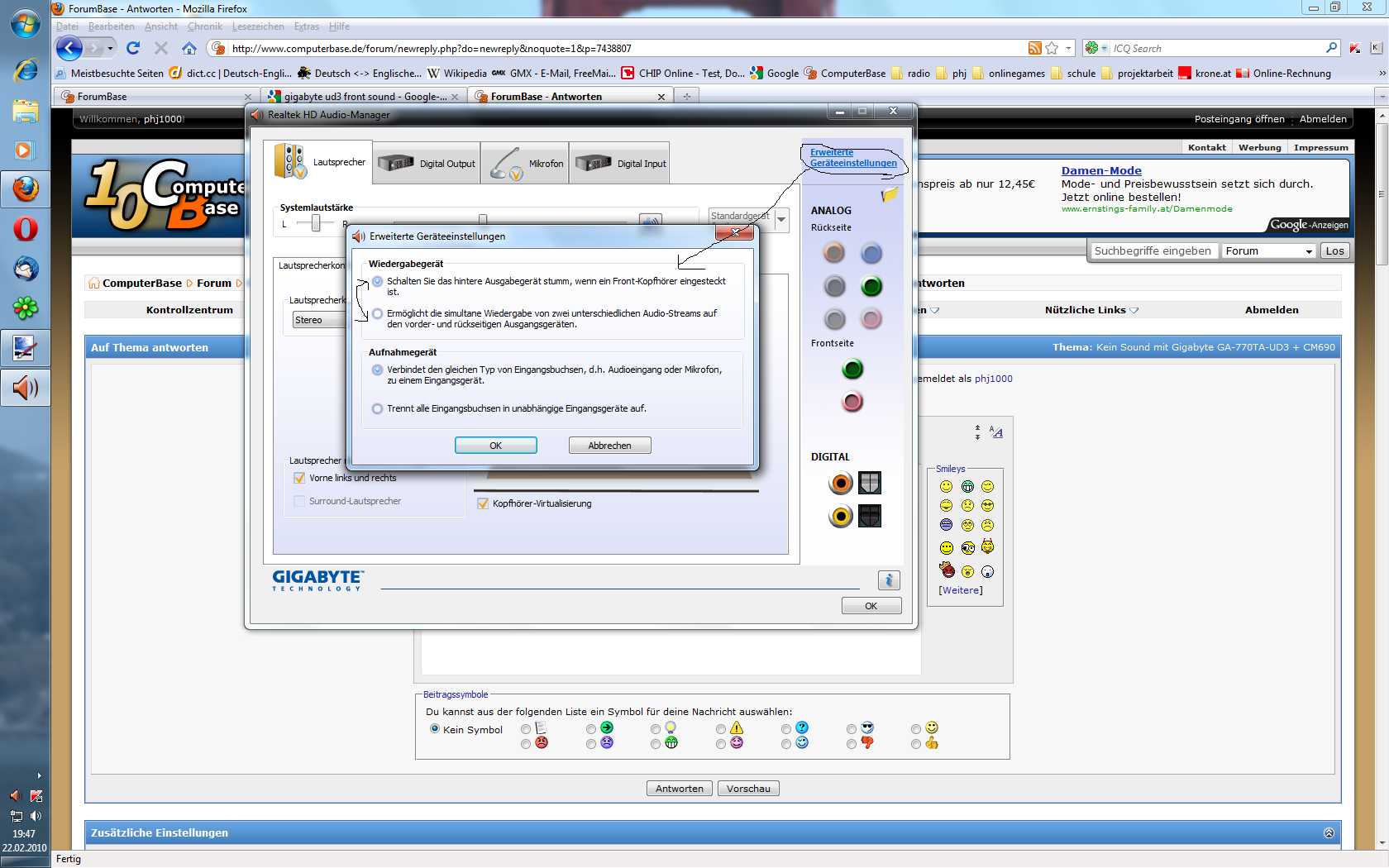The height and width of the screenshot is (868, 1389).
Task: Click the info button in Audio Manager
Action: point(889,580)
